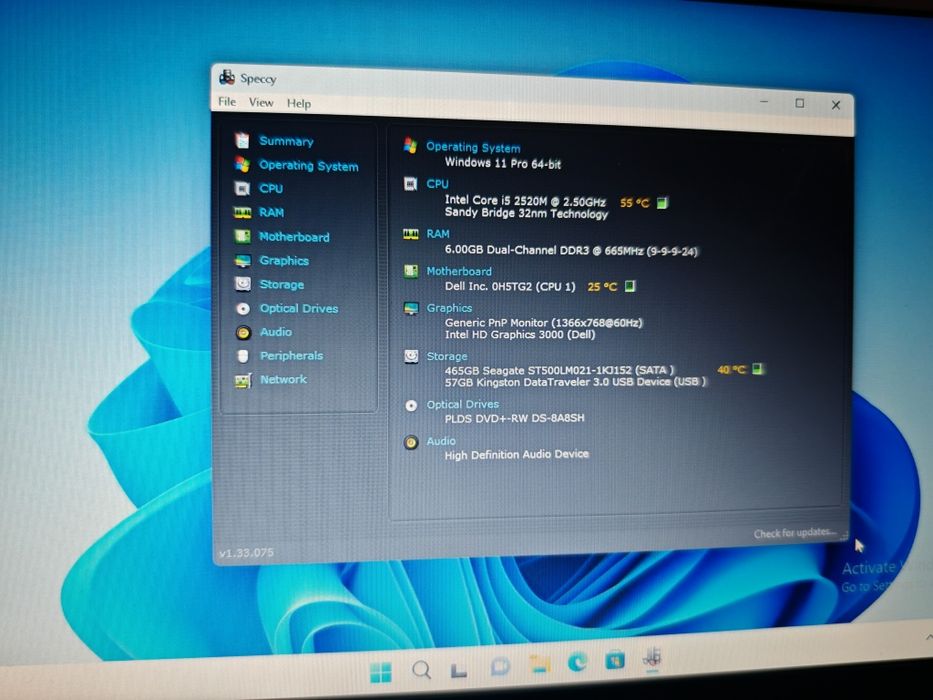Click the Motherboard icon in sidebar
The image size is (933, 700).
coord(242,236)
